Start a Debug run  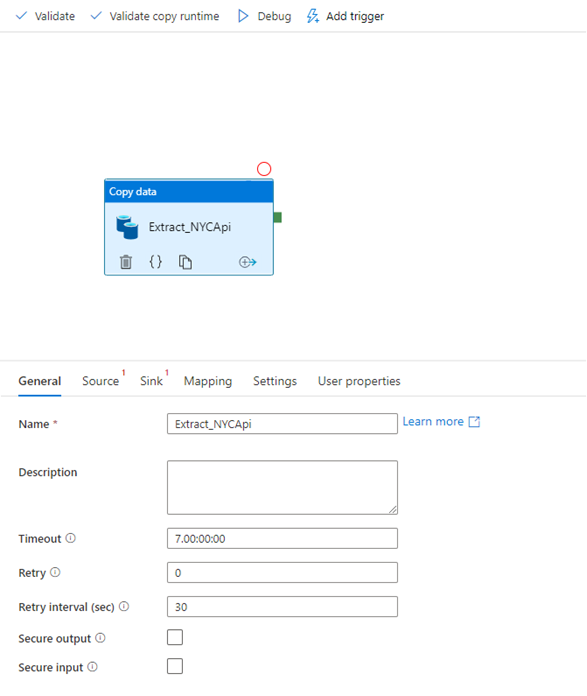[264, 16]
